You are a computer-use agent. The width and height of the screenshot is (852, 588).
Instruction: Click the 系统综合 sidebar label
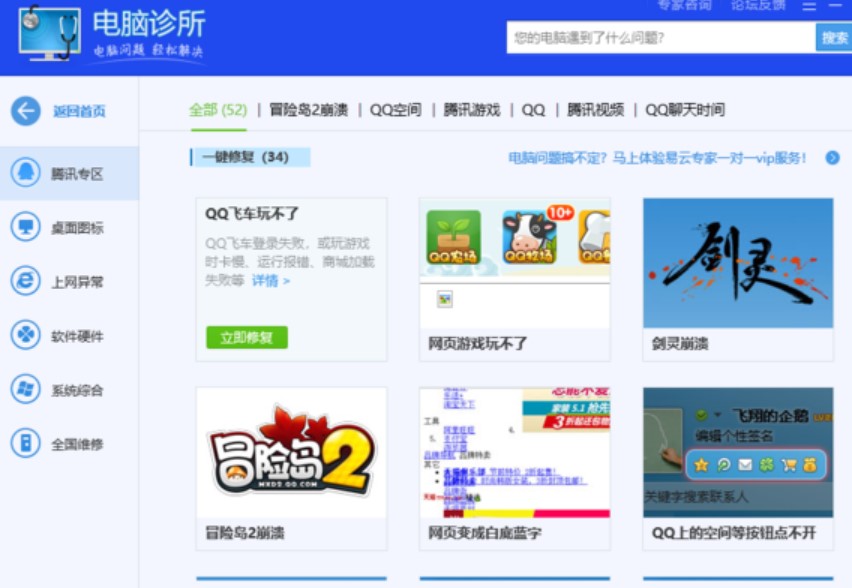(77, 390)
